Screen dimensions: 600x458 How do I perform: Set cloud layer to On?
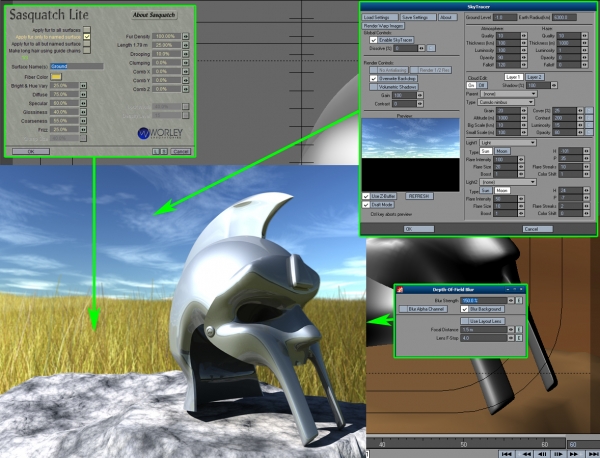pos(471,85)
